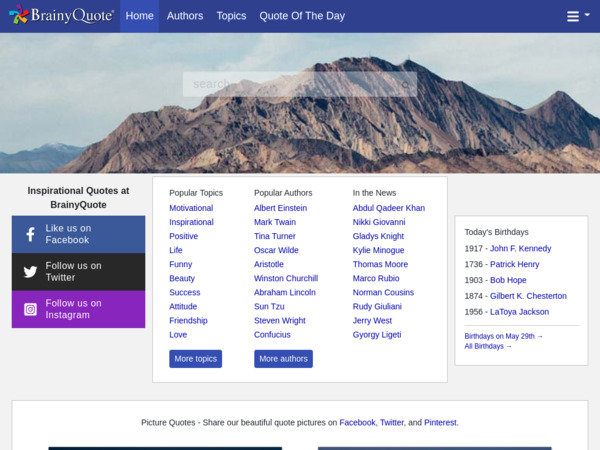Open John F. Kennedy birthday link
Viewport: 600px width, 450px height.
(520, 249)
